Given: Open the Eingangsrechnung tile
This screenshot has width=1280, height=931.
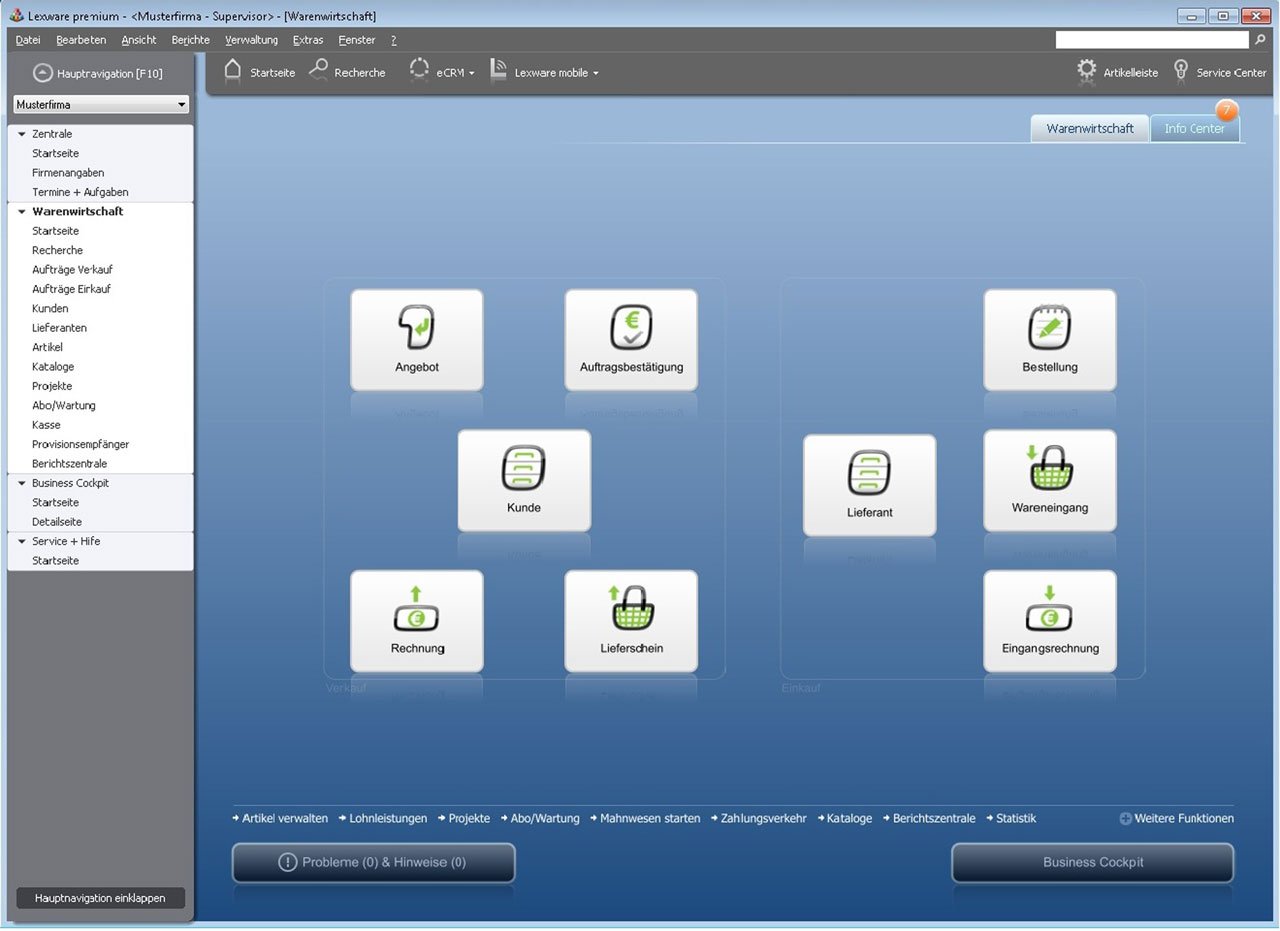Looking at the screenshot, I should click(1050, 621).
